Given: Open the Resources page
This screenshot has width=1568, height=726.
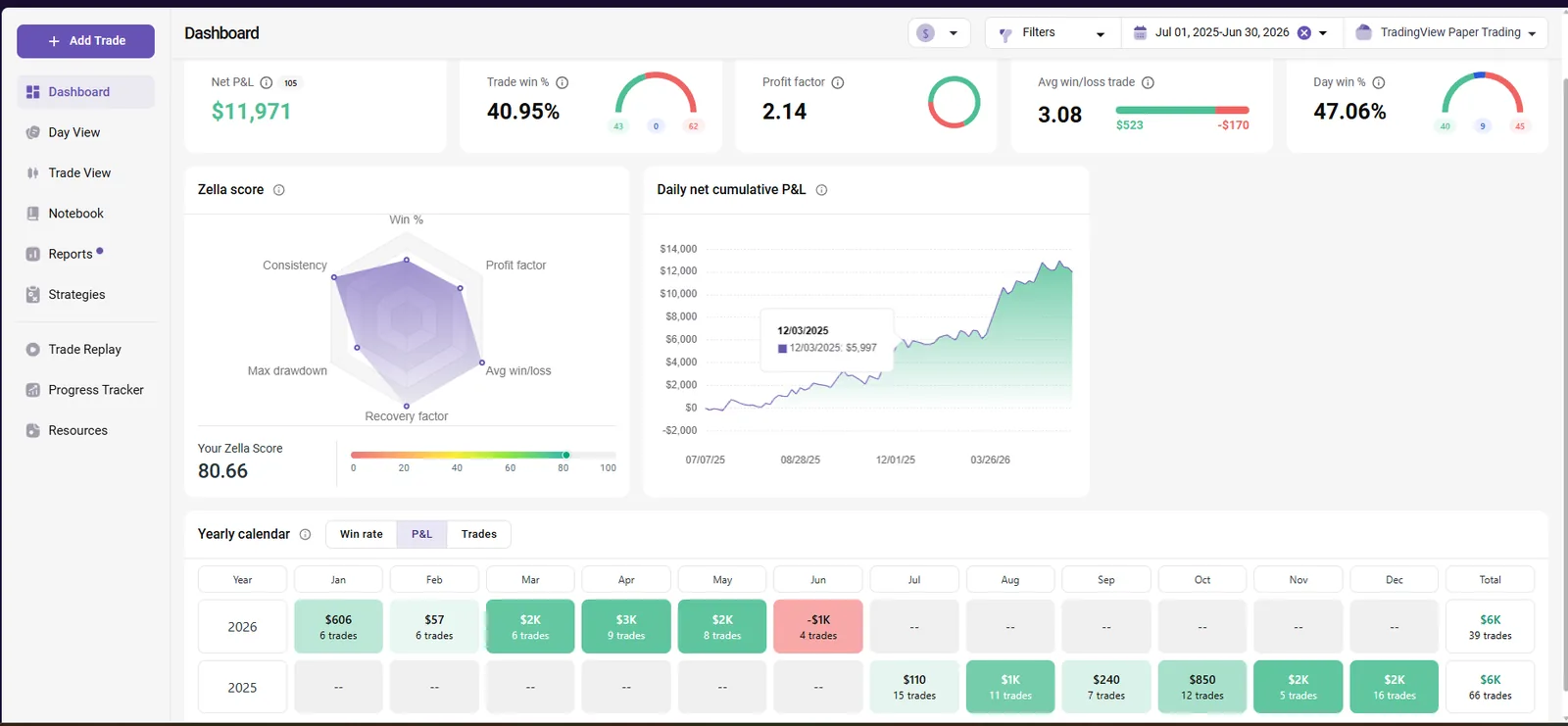Looking at the screenshot, I should point(78,430).
